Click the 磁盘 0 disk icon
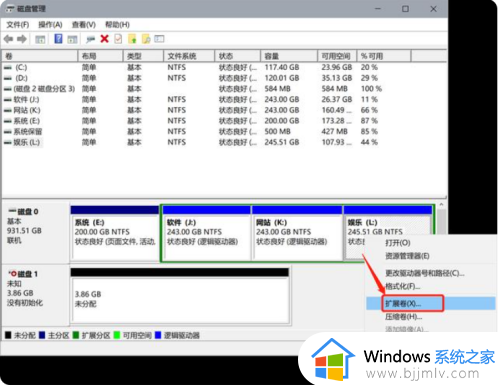The height and width of the screenshot is (387, 500). coord(12,211)
